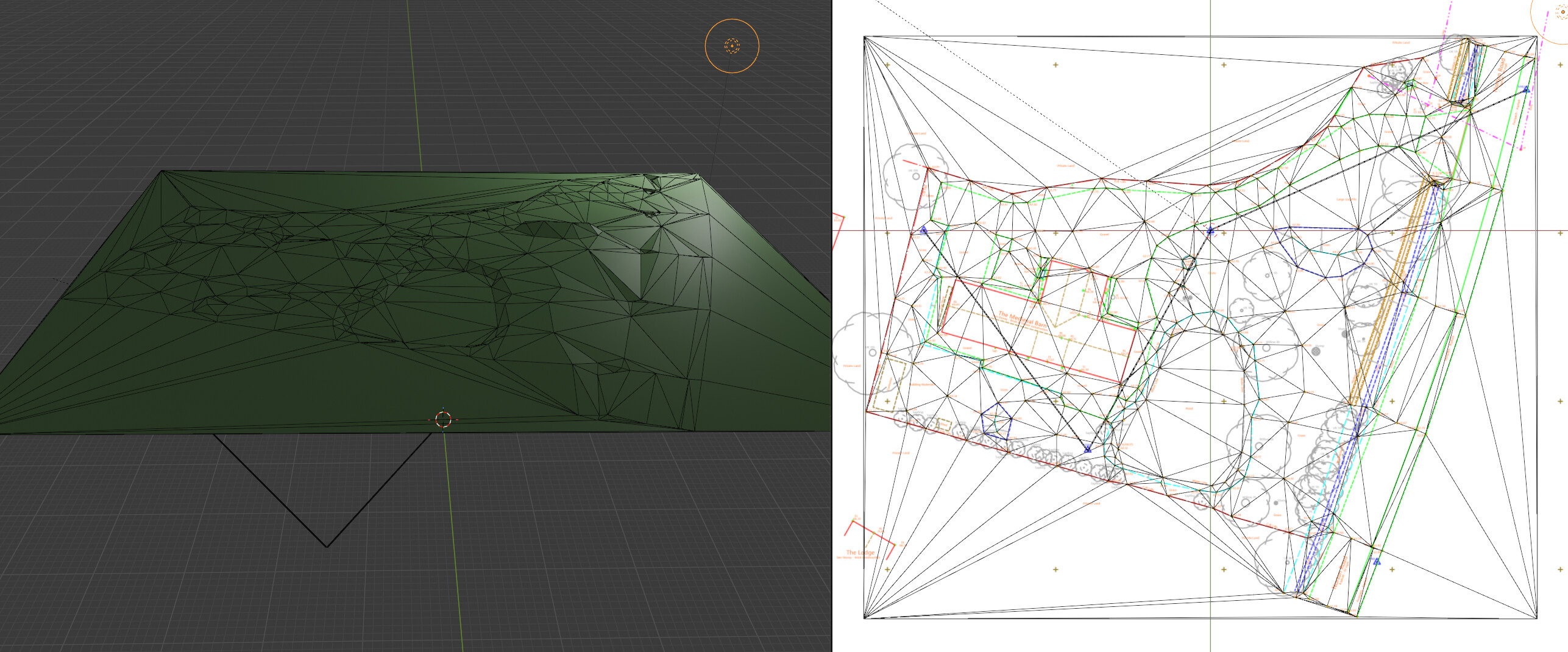Click blue triangle marker beside green vertical axis
This screenshot has width=1568, height=652.
1210,230
